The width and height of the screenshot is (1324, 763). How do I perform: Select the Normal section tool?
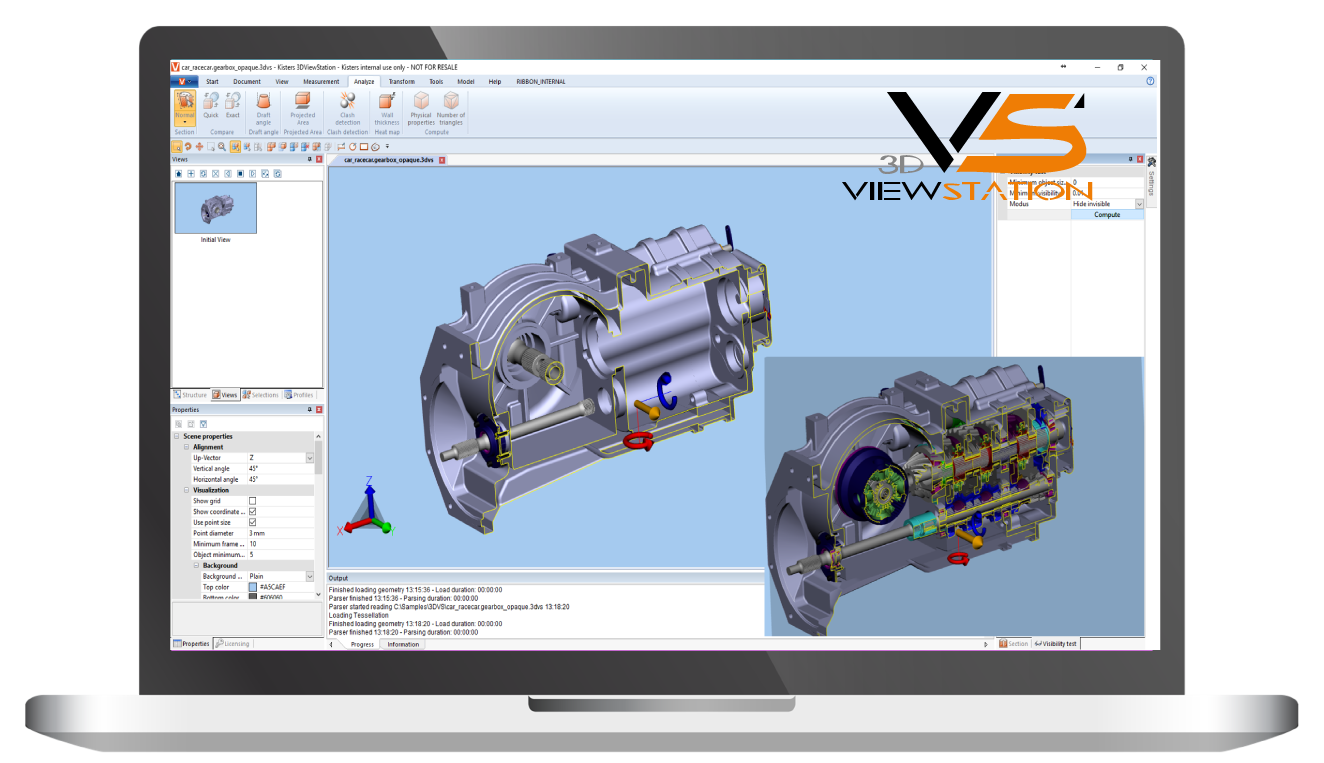(185, 108)
